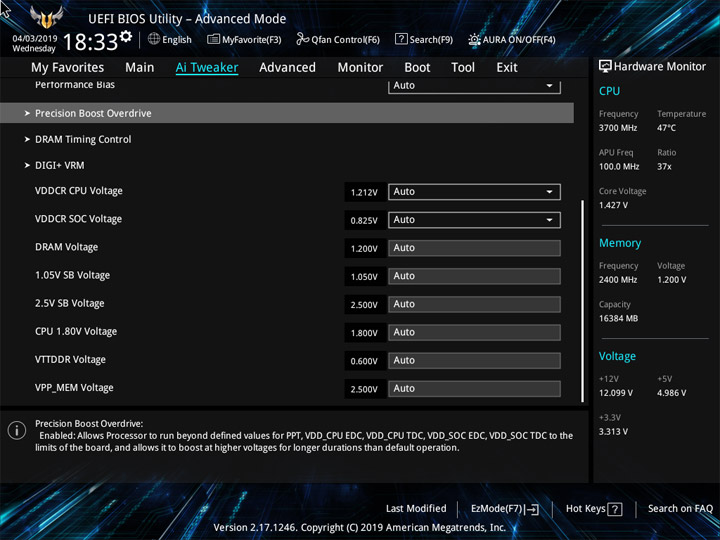Switch to the Main tab
The image size is (720, 540).
tap(140, 68)
